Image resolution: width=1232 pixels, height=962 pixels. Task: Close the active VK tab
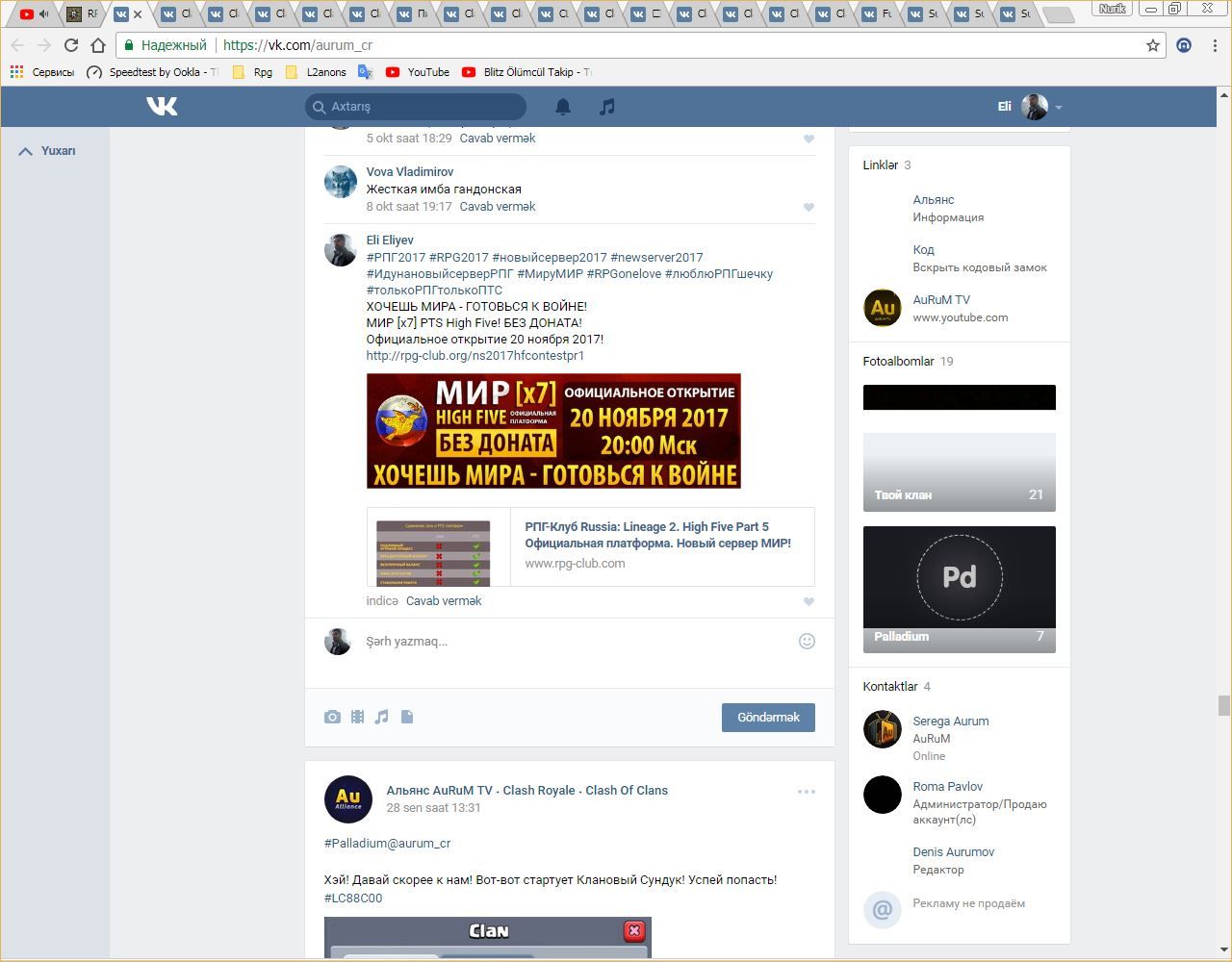138,14
